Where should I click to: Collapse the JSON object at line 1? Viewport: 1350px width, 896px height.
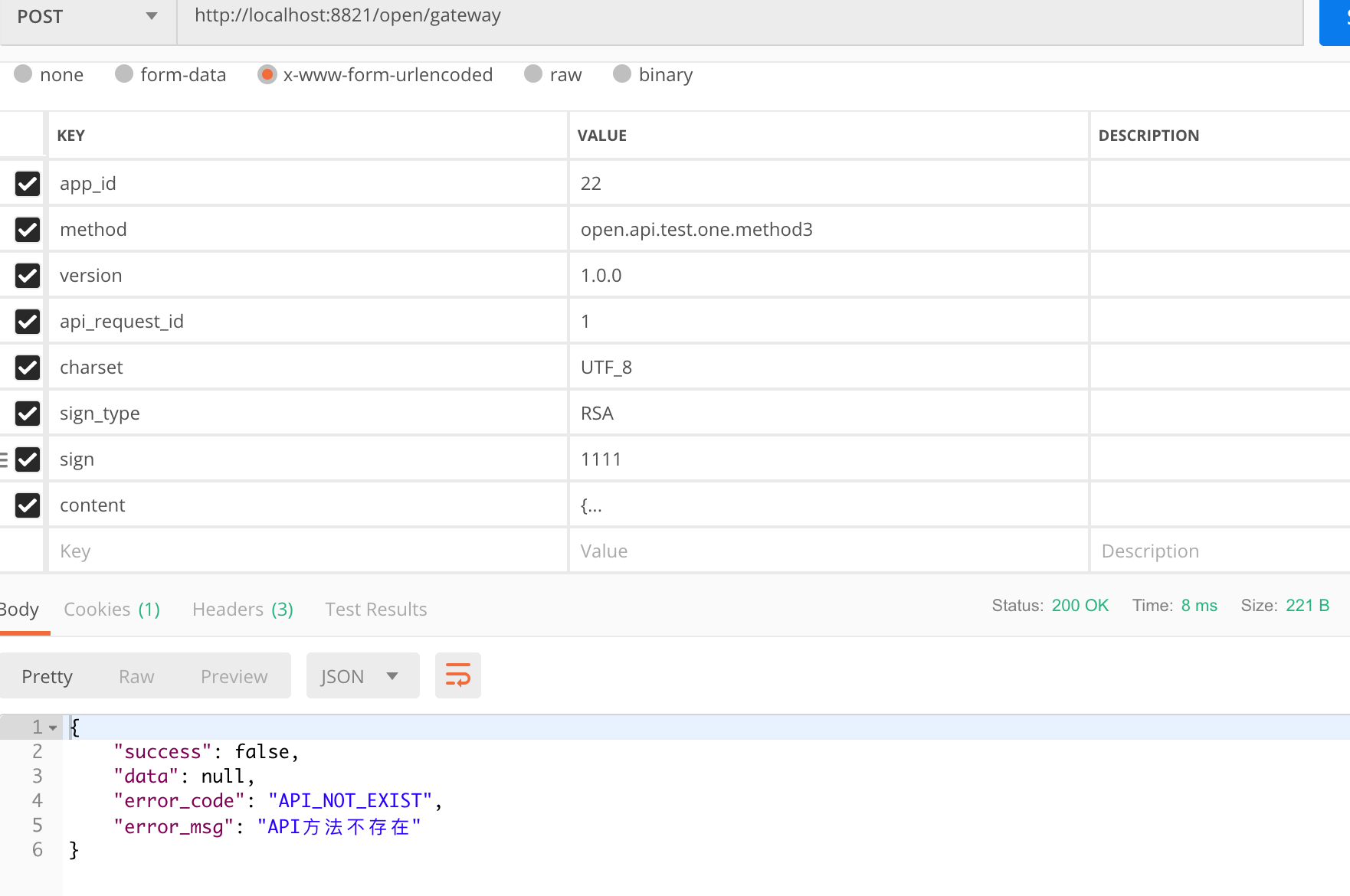pos(53,728)
